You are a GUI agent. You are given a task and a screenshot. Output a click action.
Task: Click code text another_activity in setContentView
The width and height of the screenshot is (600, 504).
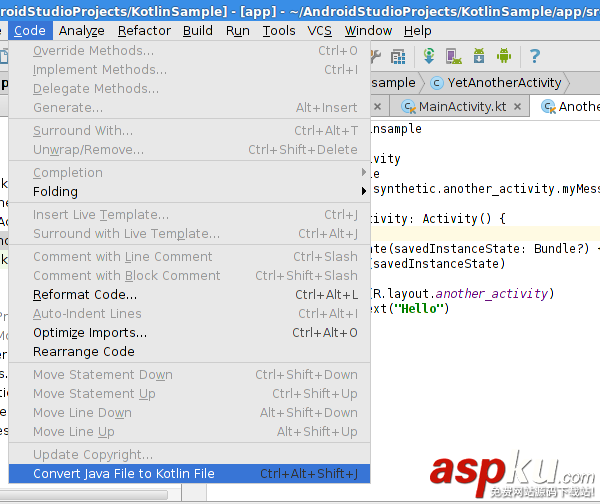[x=492, y=294]
